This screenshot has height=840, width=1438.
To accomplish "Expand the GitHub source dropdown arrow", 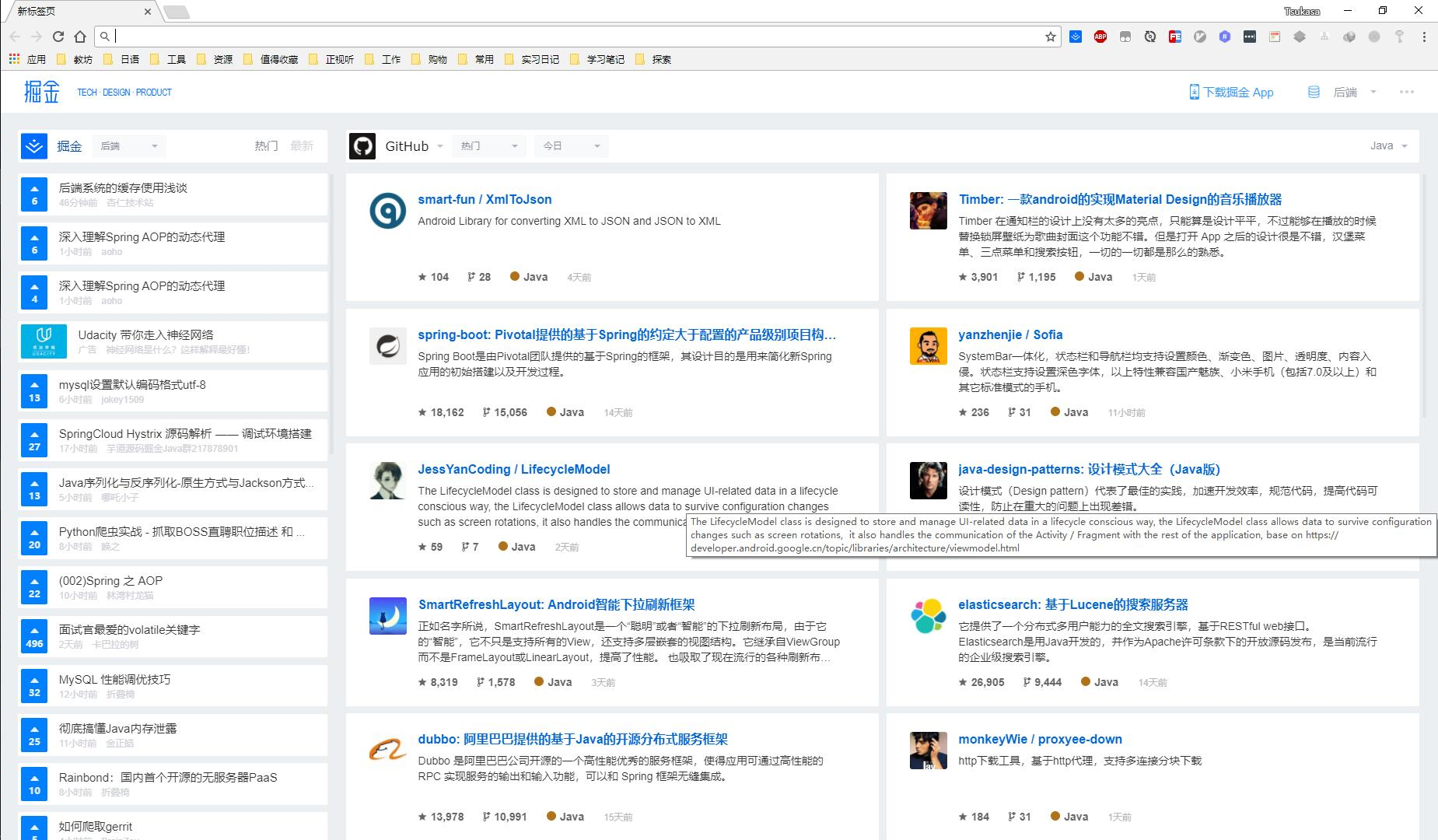I will click(x=440, y=146).
